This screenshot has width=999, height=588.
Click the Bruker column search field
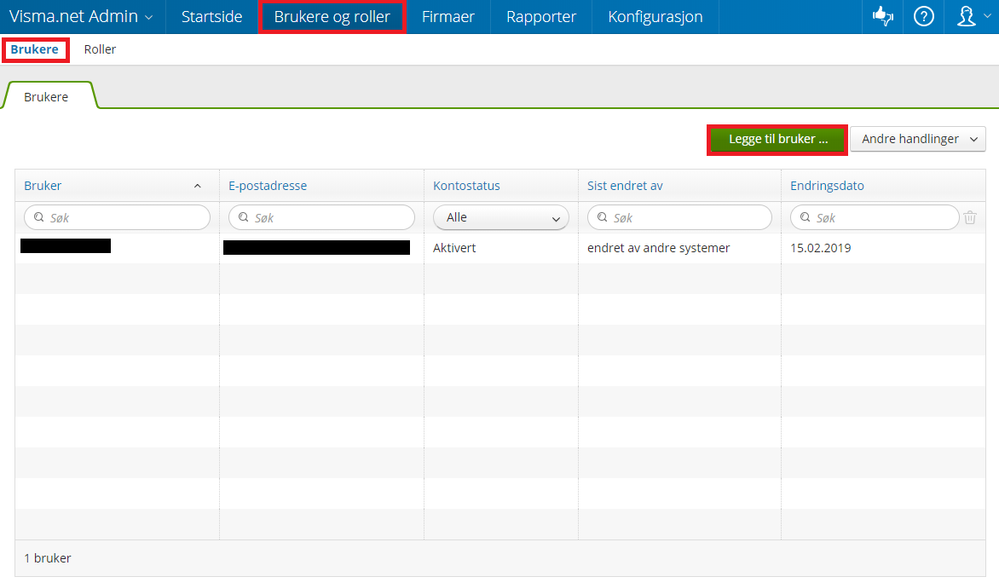tap(117, 218)
